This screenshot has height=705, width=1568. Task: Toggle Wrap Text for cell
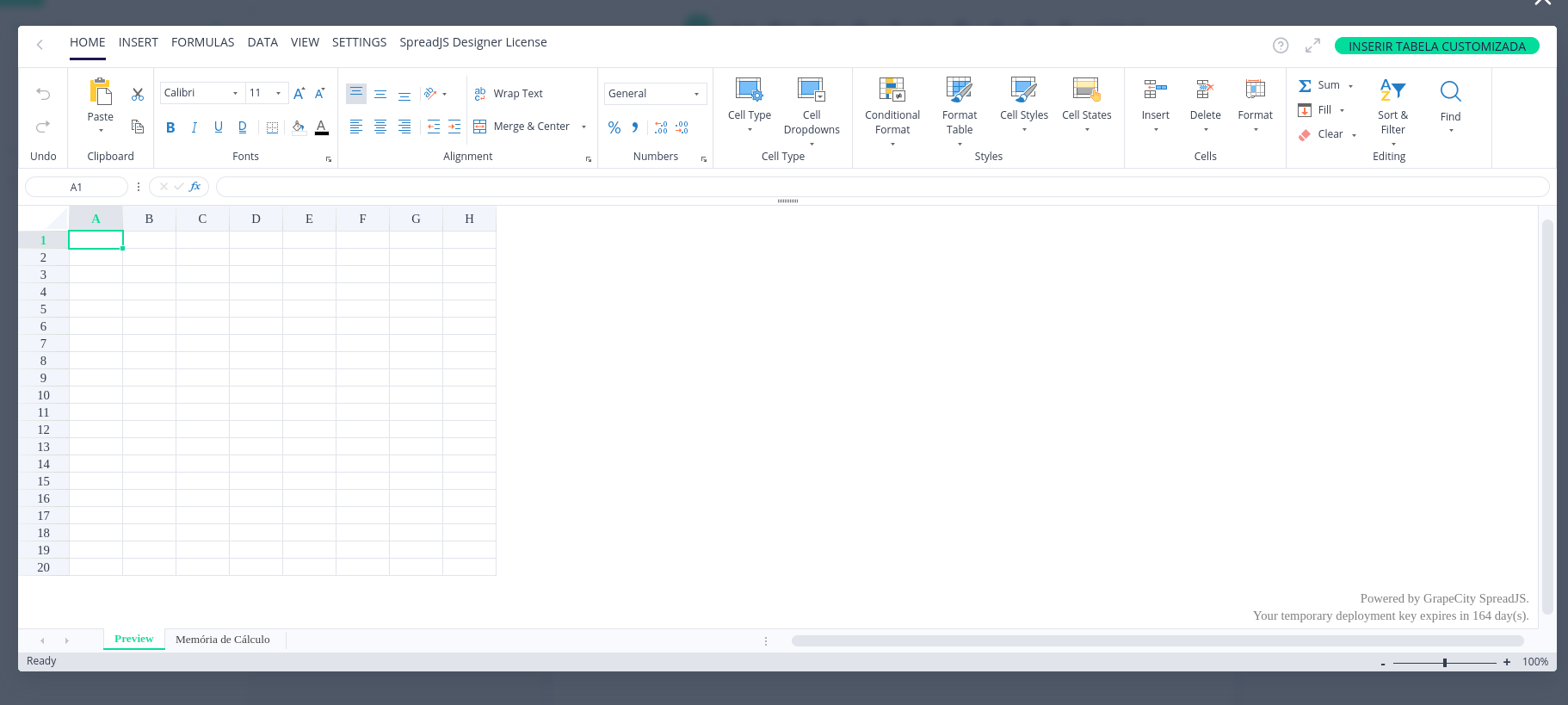pos(509,94)
